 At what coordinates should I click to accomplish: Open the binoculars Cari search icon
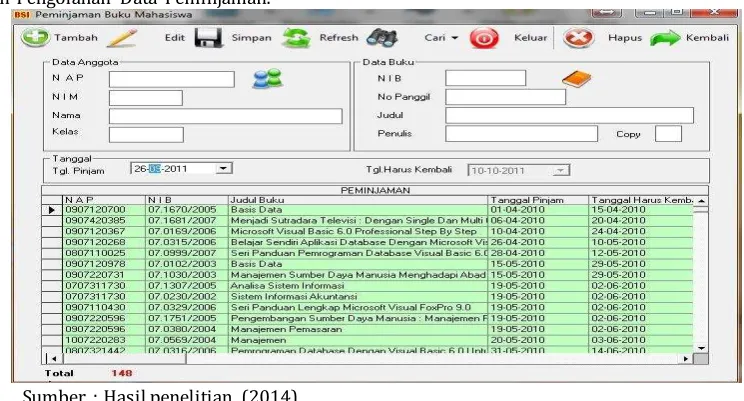click(x=382, y=38)
